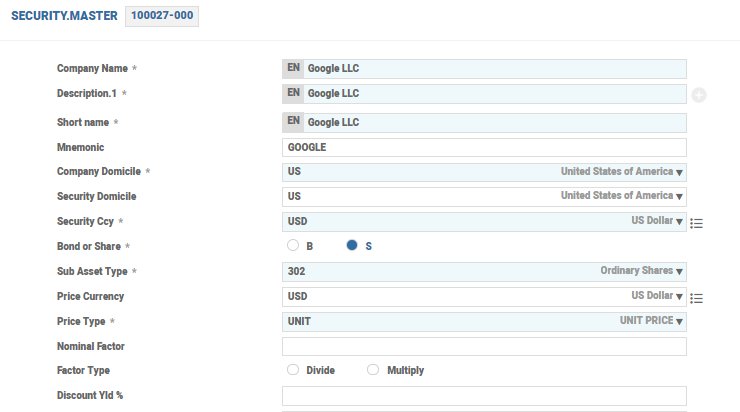Click the 100027-000 record ID tab
The height and width of the screenshot is (412, 740).
click(162, 17)
